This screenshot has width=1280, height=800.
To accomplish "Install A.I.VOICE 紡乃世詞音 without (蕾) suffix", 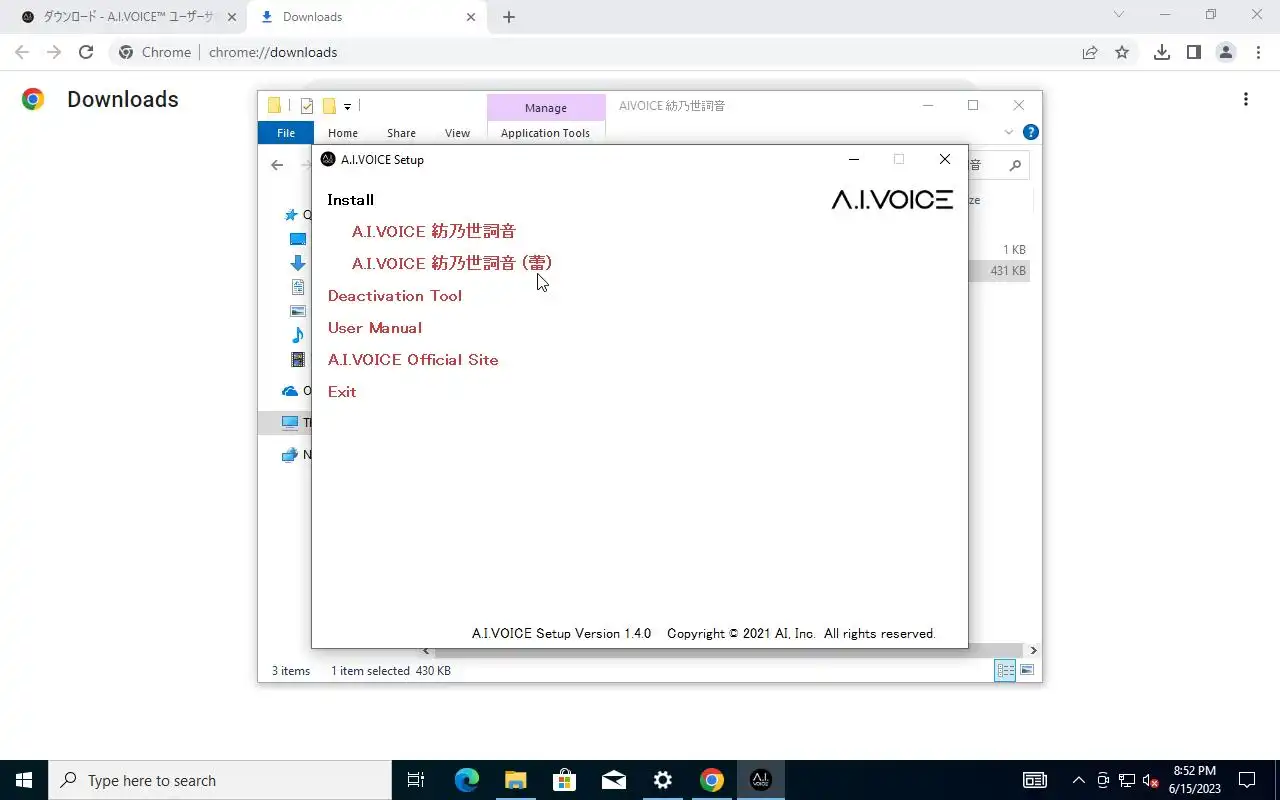I will pos(433,231).
